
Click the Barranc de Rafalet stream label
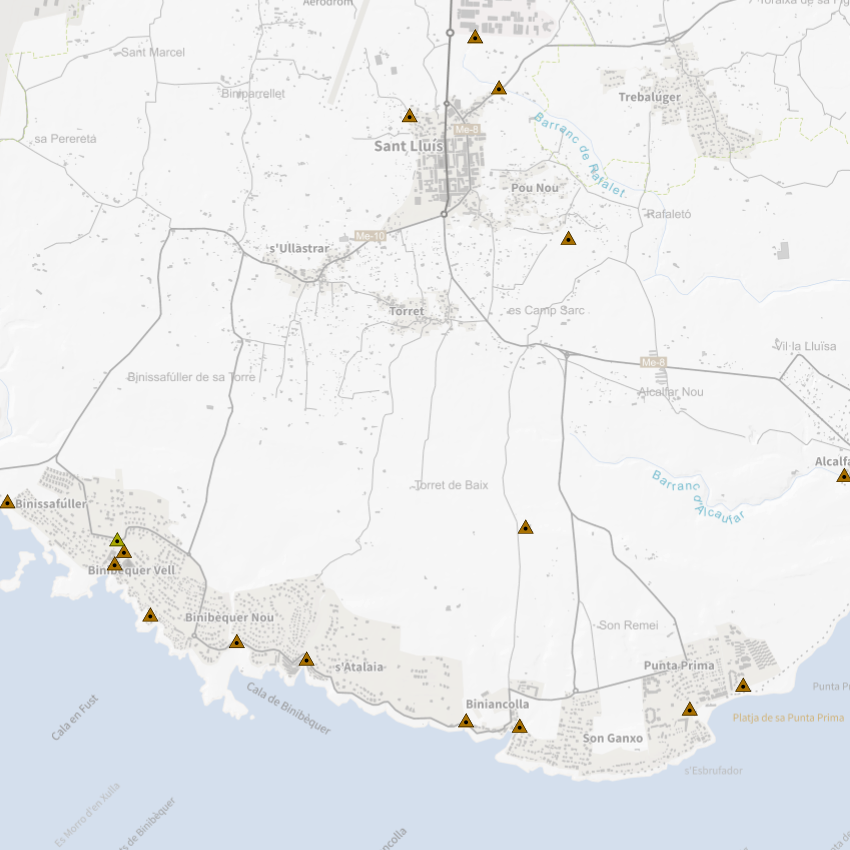pyautogui.click(x=580, y=155)
